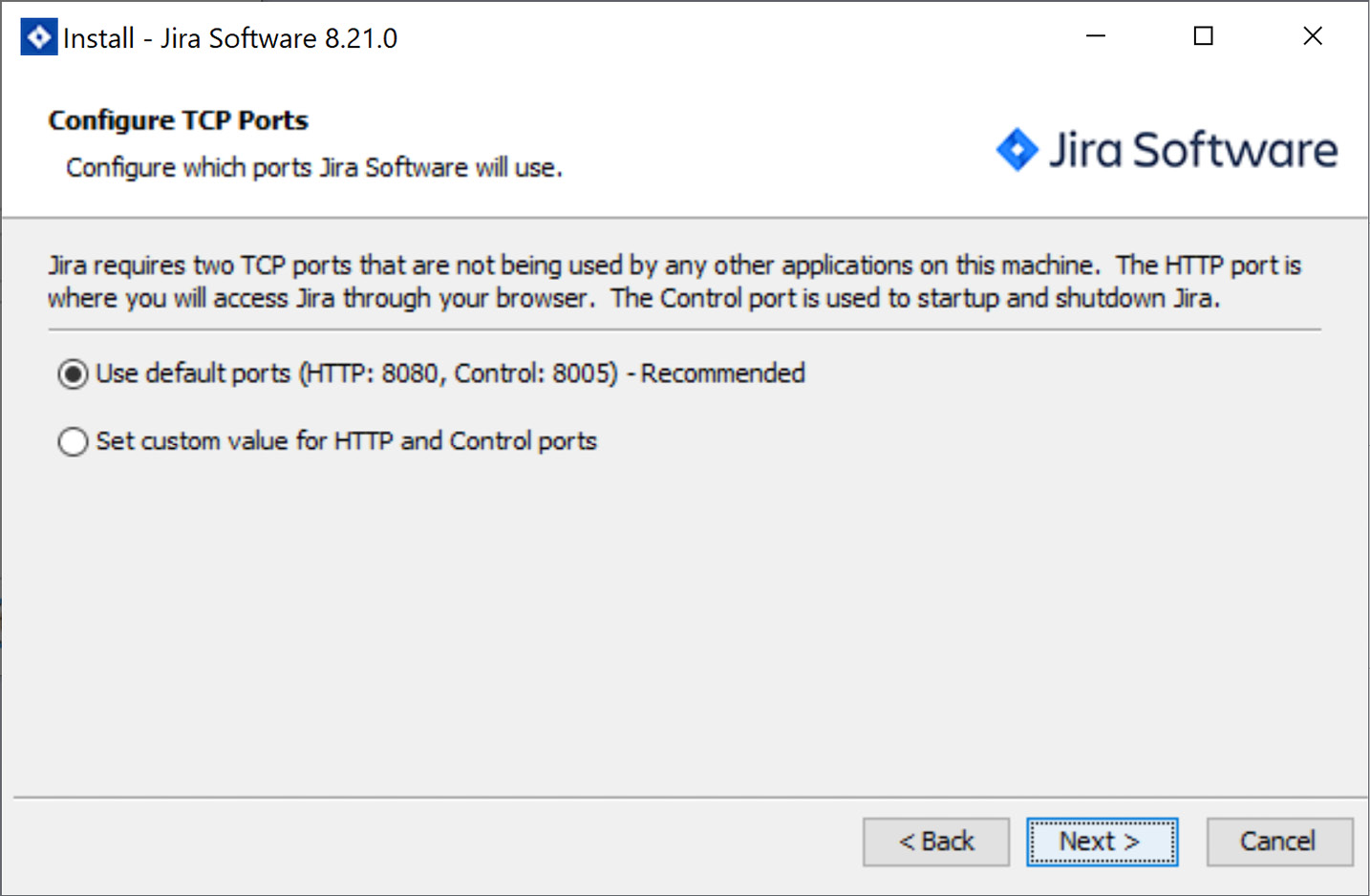Confirm port settings with 'Next >'
This screenshot has height=896, width=1370.
tap(1102, 842)
